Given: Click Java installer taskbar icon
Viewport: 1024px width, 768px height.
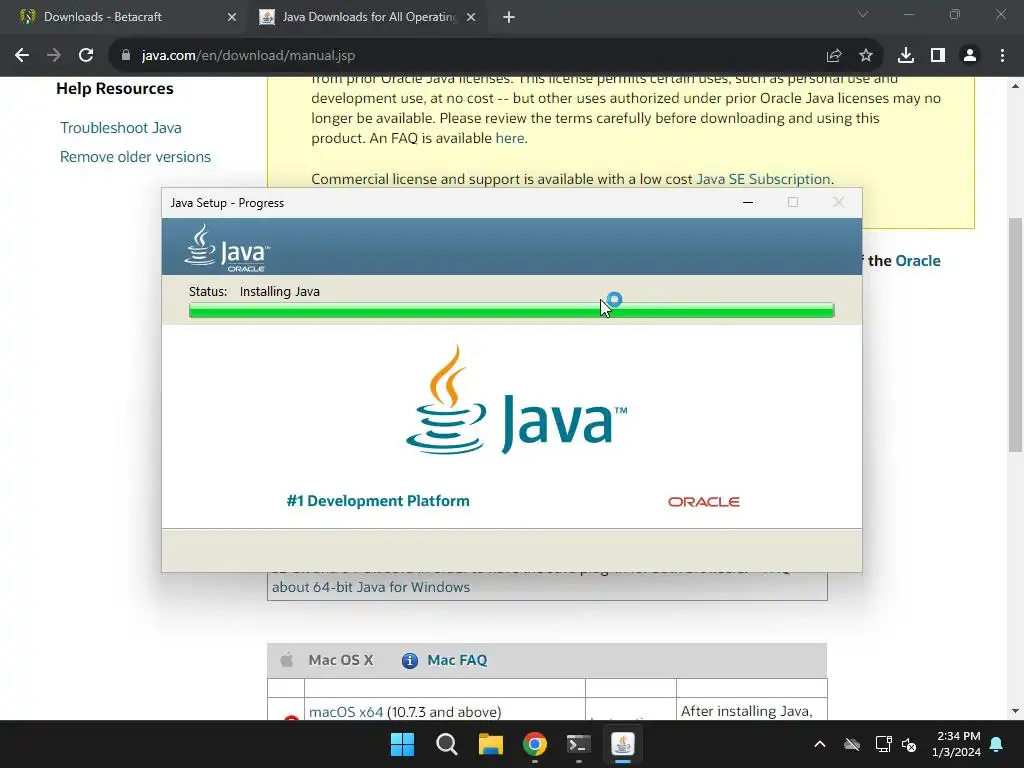Looking at the screenshot, I should (622, 744).
